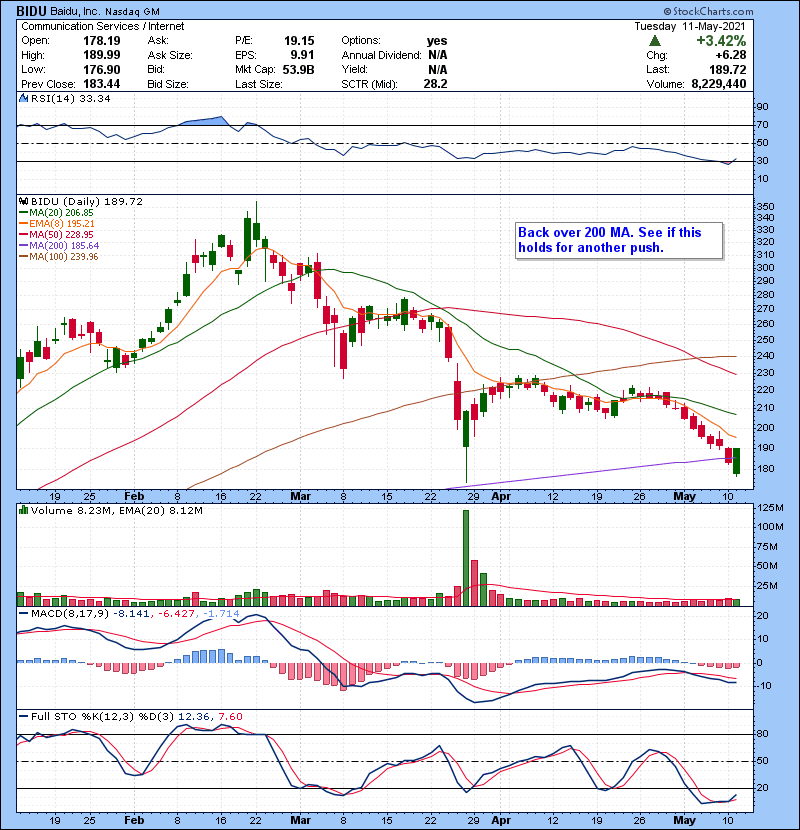Click the 'Apr' label on the price date axis

pos(501,494)
